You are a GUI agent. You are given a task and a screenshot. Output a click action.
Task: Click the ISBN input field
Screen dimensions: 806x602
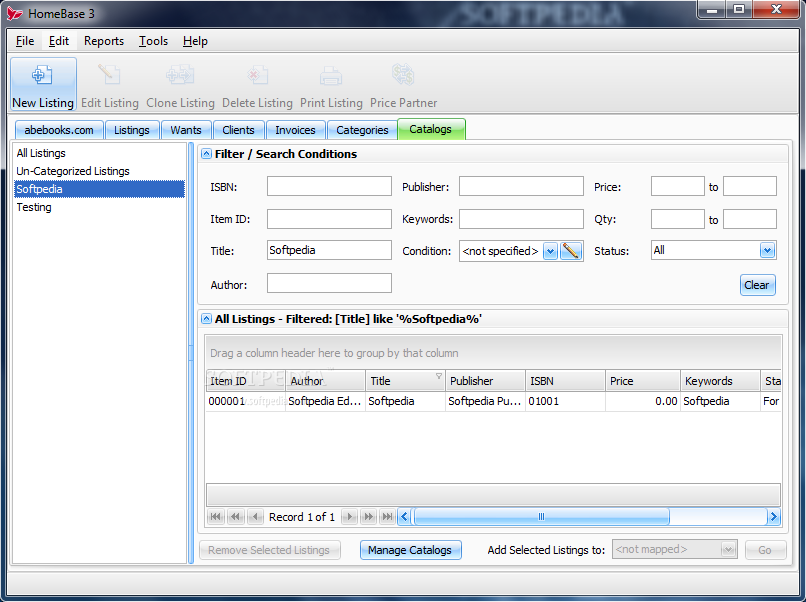click(x=329, y=186)
